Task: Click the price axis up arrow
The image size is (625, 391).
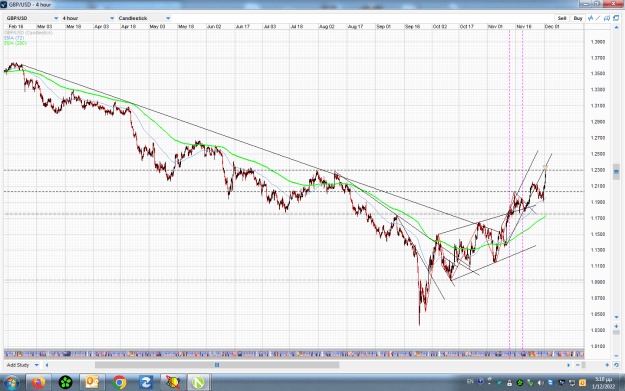Action: pos(616,28)
